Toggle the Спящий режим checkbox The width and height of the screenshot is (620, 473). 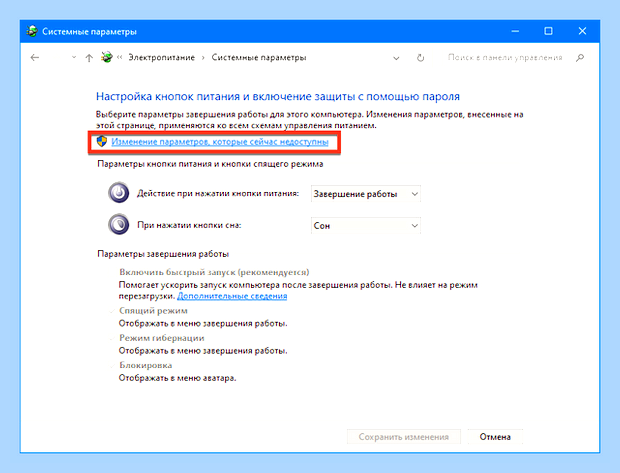pyautogui.click(x=113, y=311)
